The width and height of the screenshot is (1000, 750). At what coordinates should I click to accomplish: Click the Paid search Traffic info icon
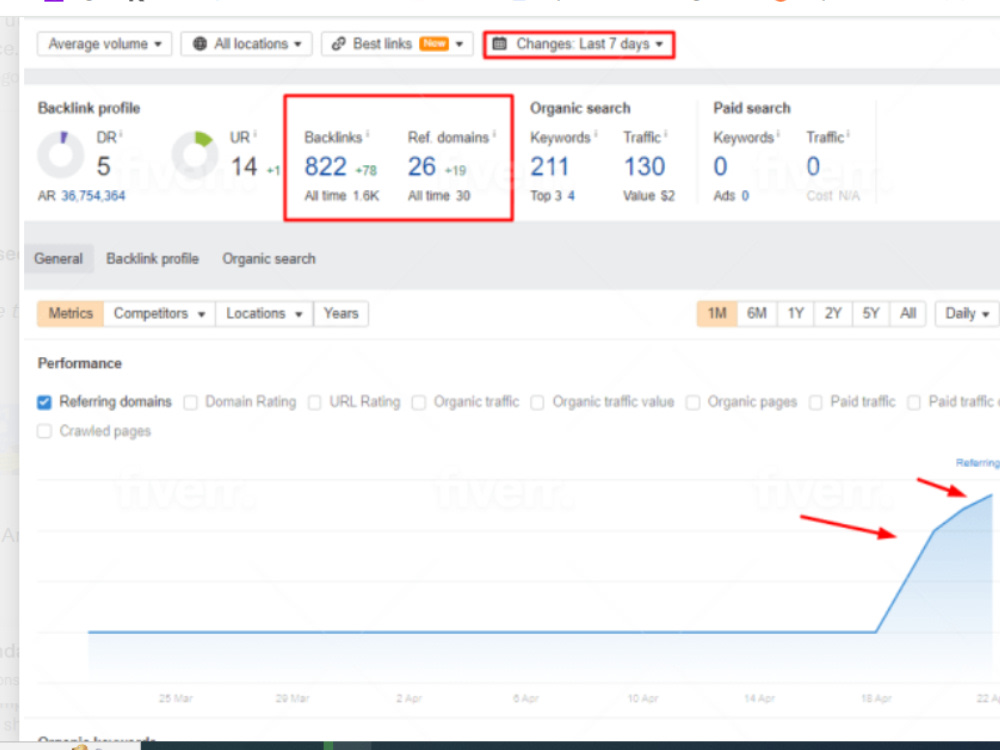pos(848,134)
